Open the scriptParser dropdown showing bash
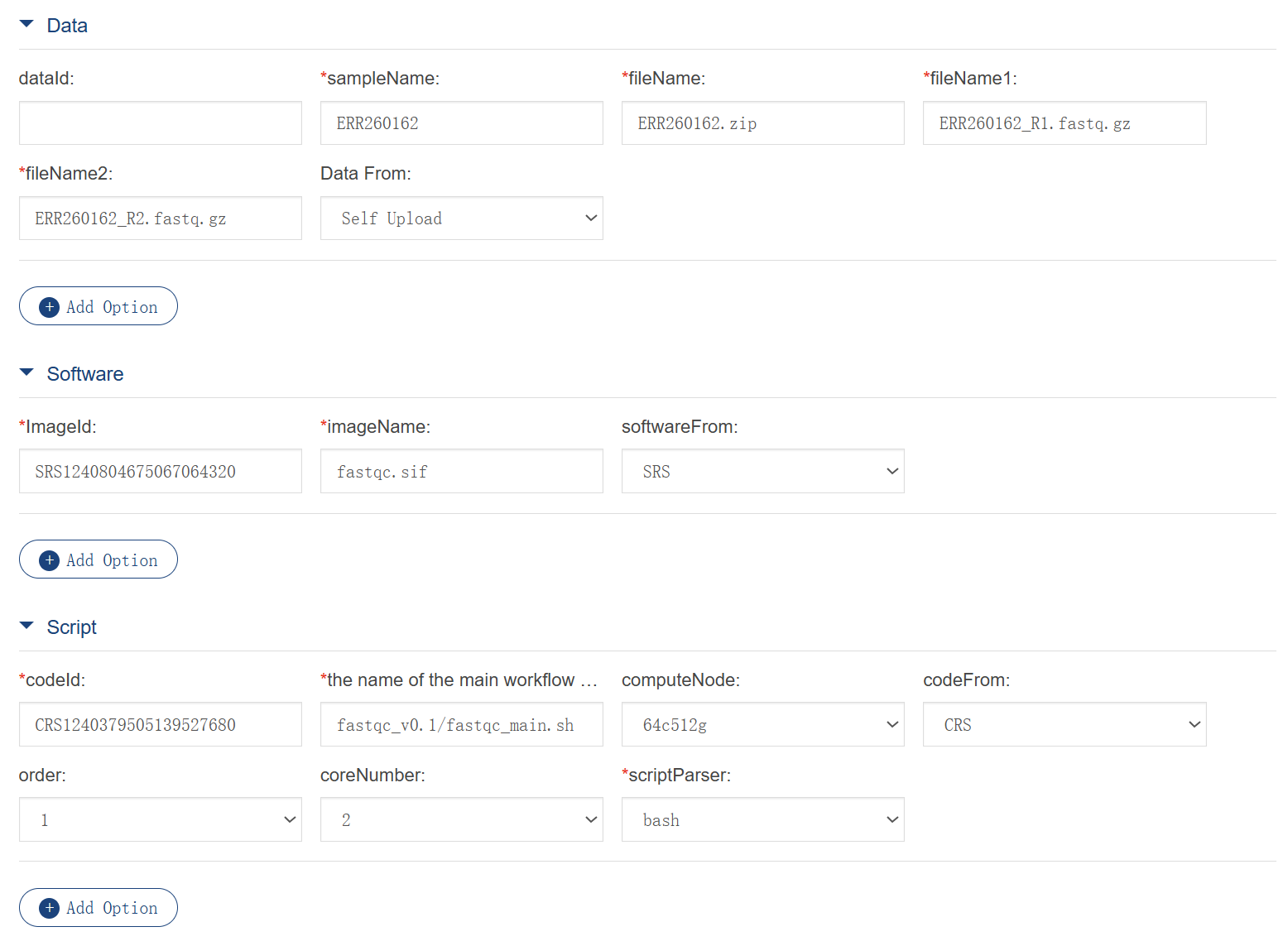 tap(763, 820)
